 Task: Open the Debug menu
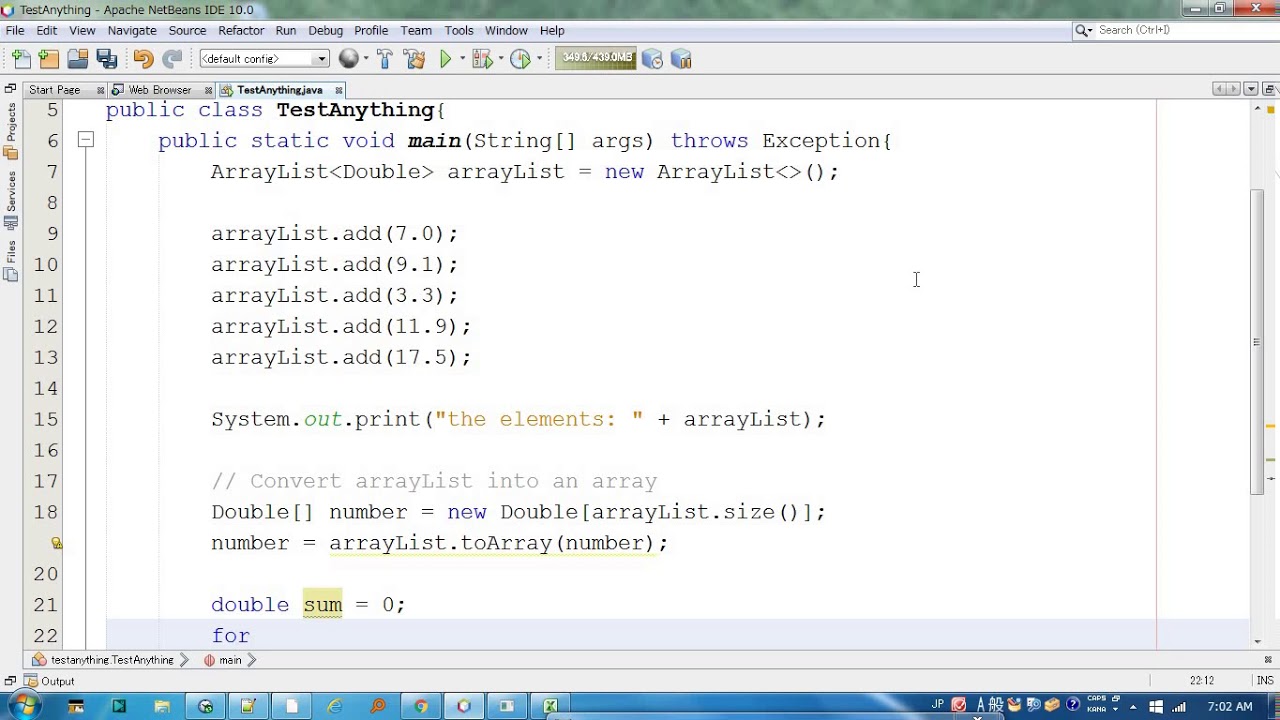click(325, 30)
